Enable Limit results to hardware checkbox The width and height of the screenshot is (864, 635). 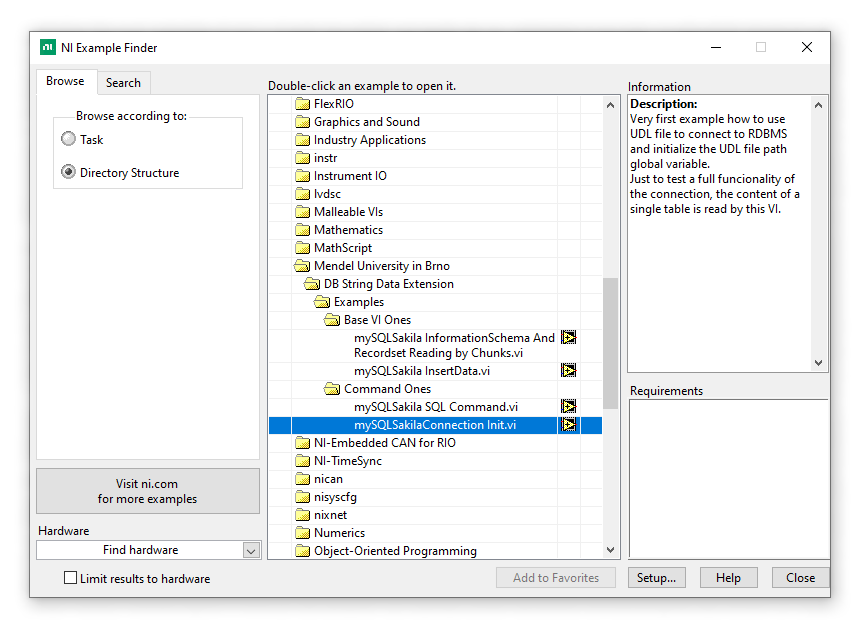point(71,578)
